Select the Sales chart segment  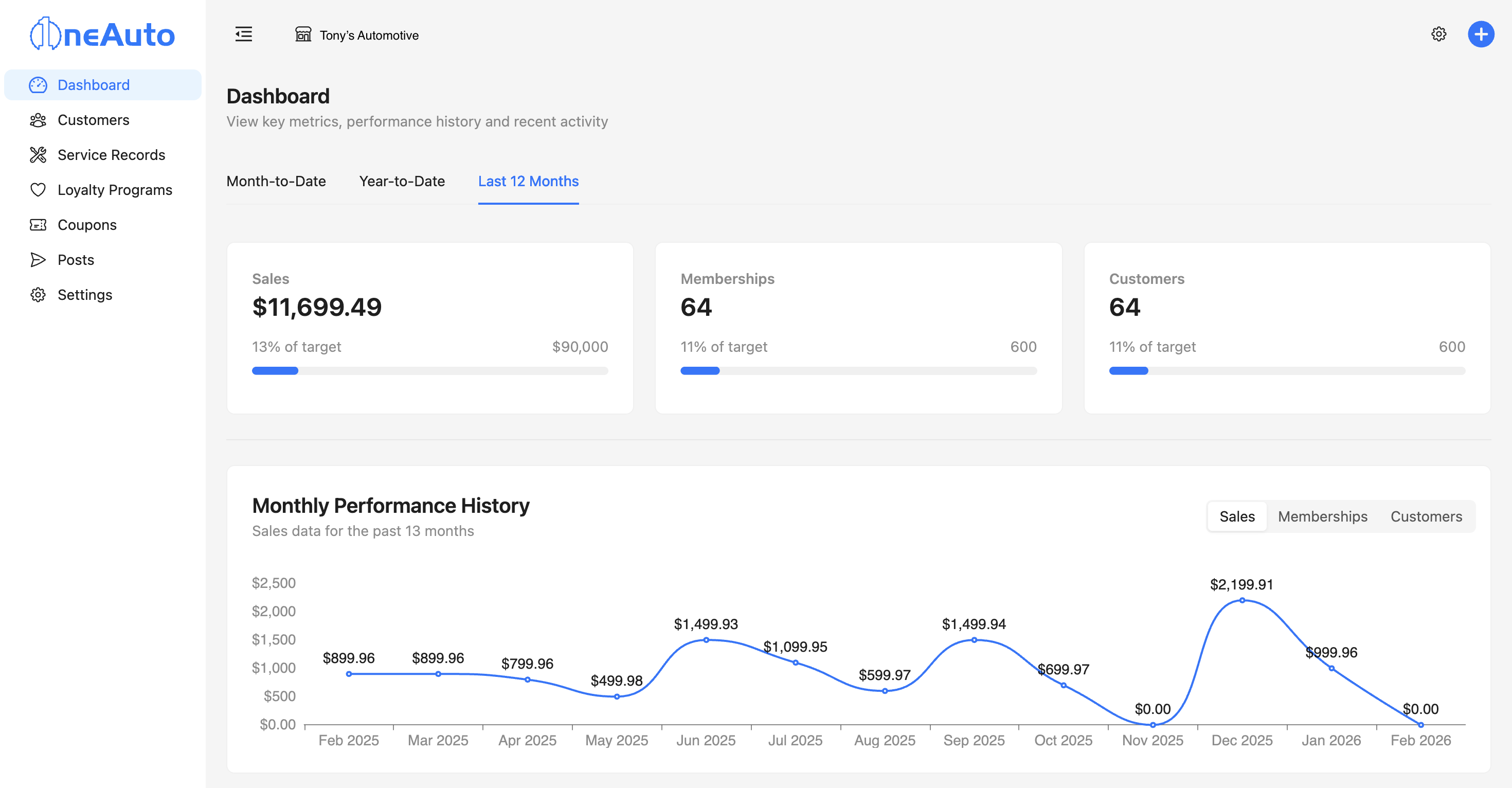[x=1237, y=517]
